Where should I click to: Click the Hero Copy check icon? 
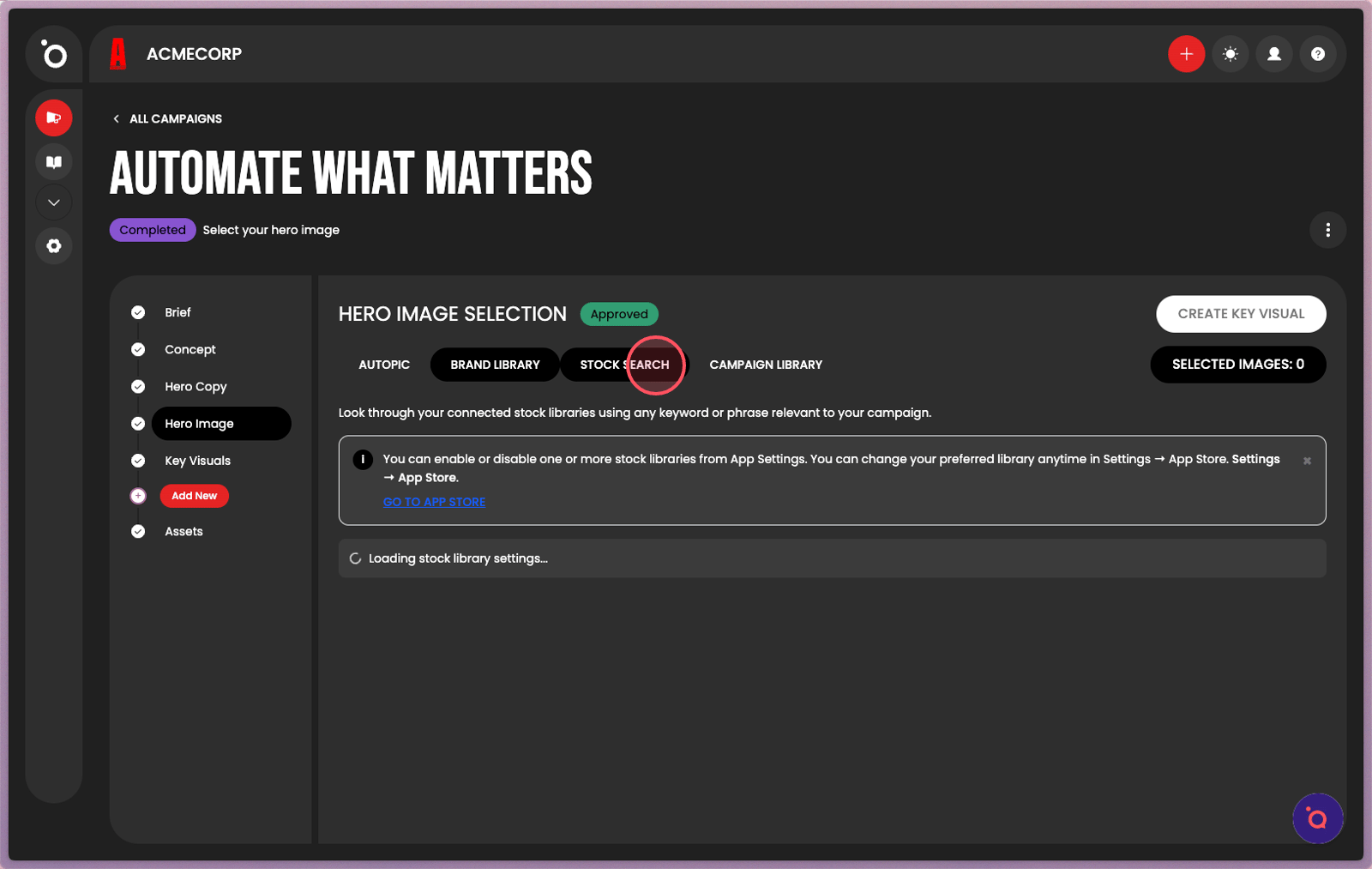pyautogui.click(x=138, y=387)
